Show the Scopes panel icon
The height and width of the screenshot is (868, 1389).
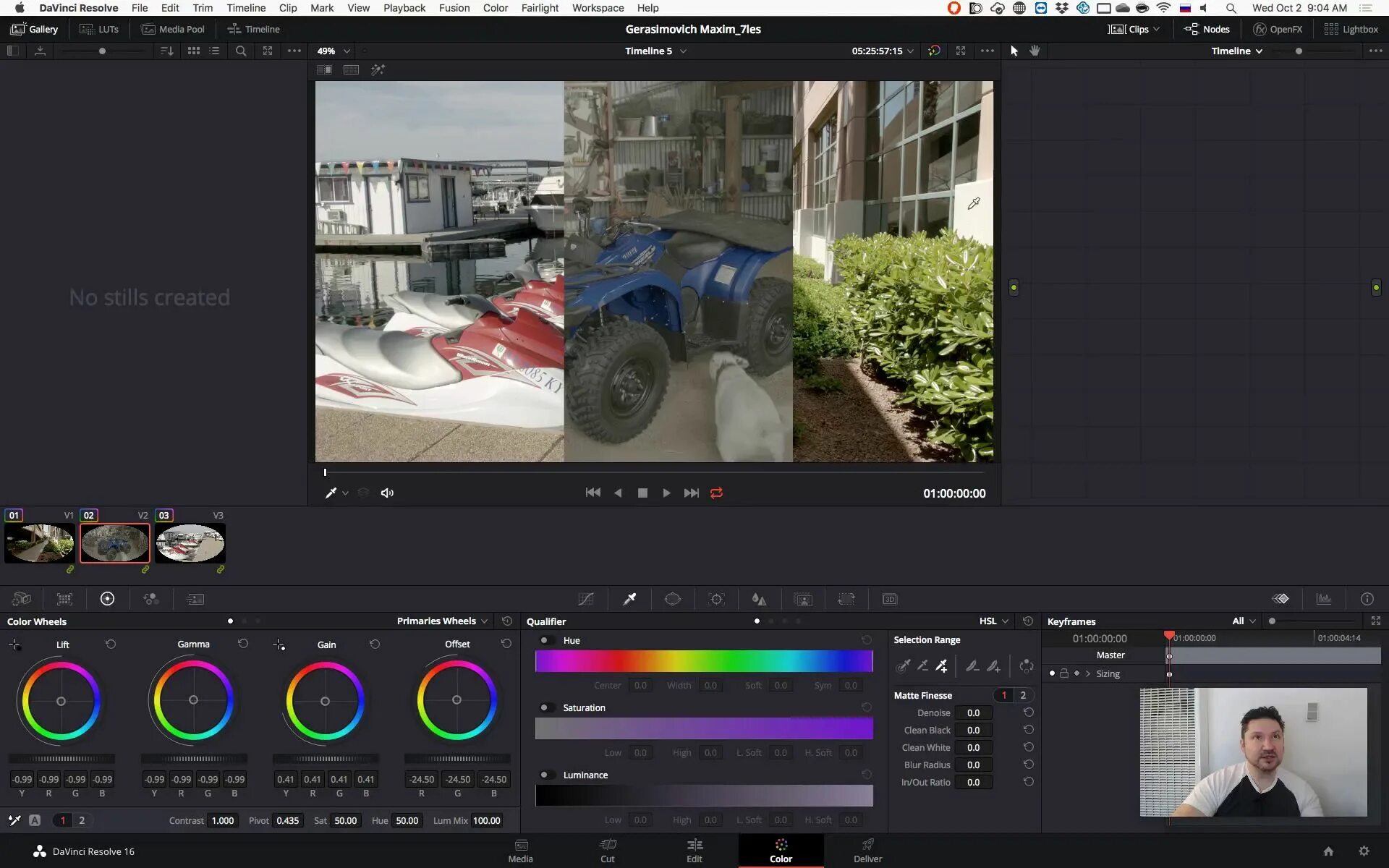pyautogui.click(x=1323, y=599)
